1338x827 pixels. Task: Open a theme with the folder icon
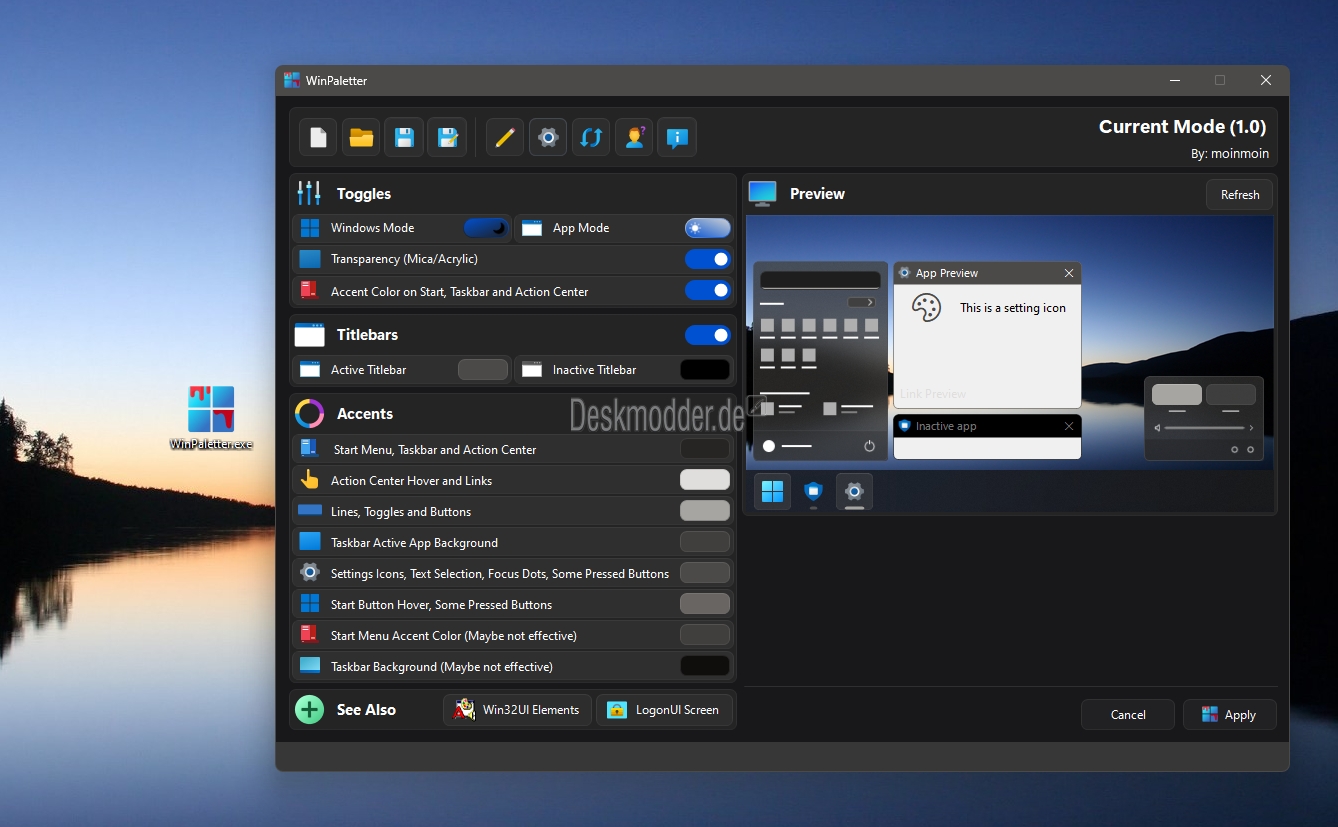361,137
